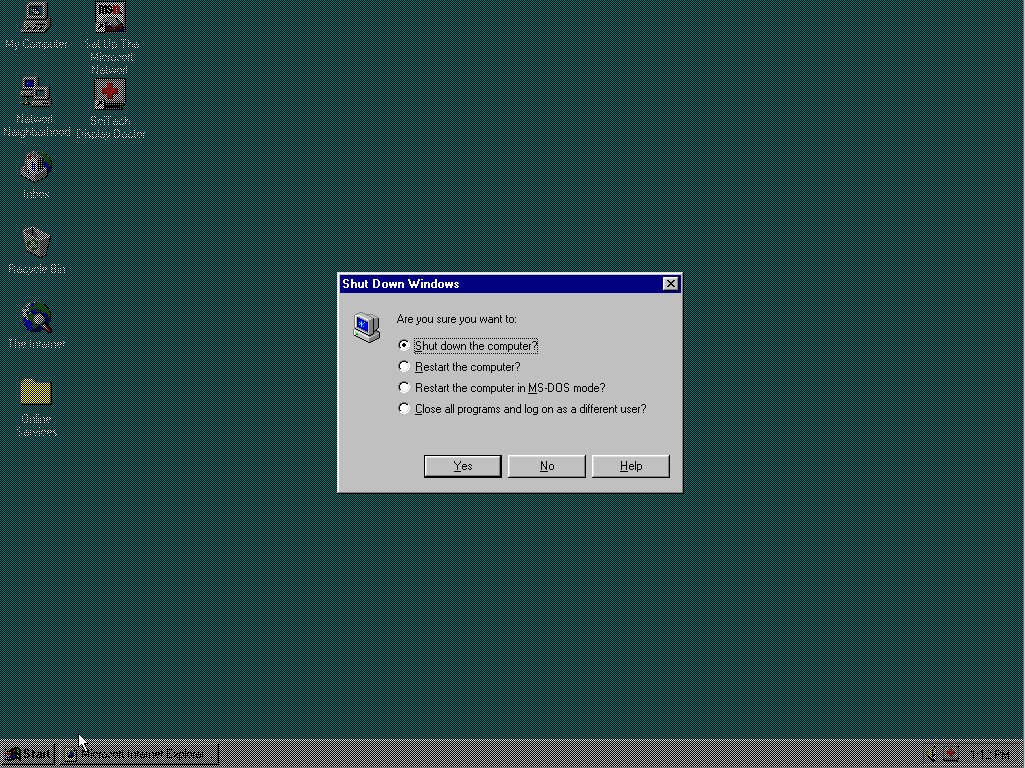Click the SciTech icon in the system tray
Viewport: 1025px width, 768px height.
point(950,753)
